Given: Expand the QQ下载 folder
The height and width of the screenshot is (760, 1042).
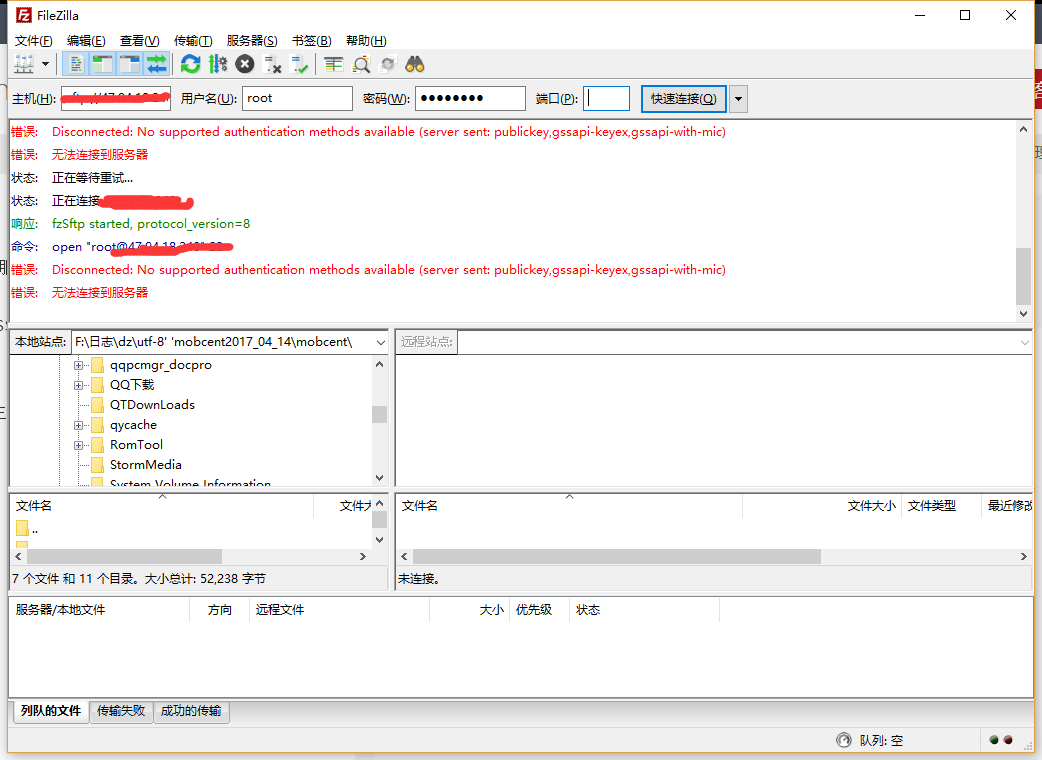Looking at the screenshot, I should click(x=78, y=385).
